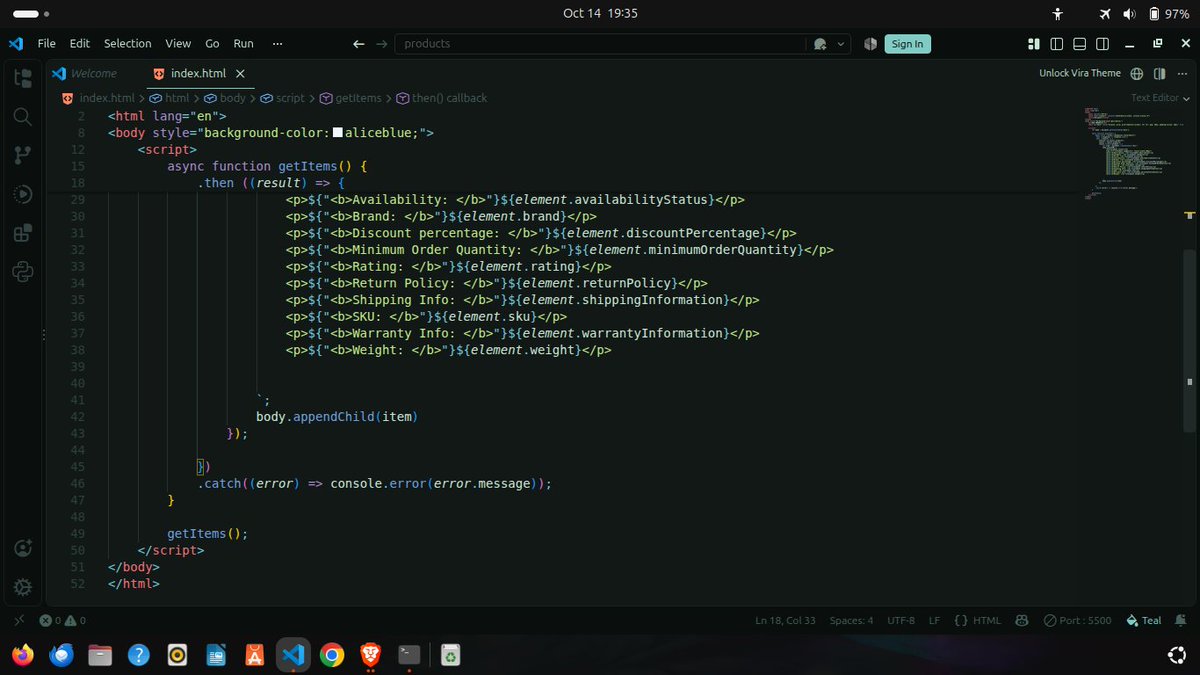This screenshot has height=675, width=1200.
Task: Close the index.html tab
Action: pos(240,73)
